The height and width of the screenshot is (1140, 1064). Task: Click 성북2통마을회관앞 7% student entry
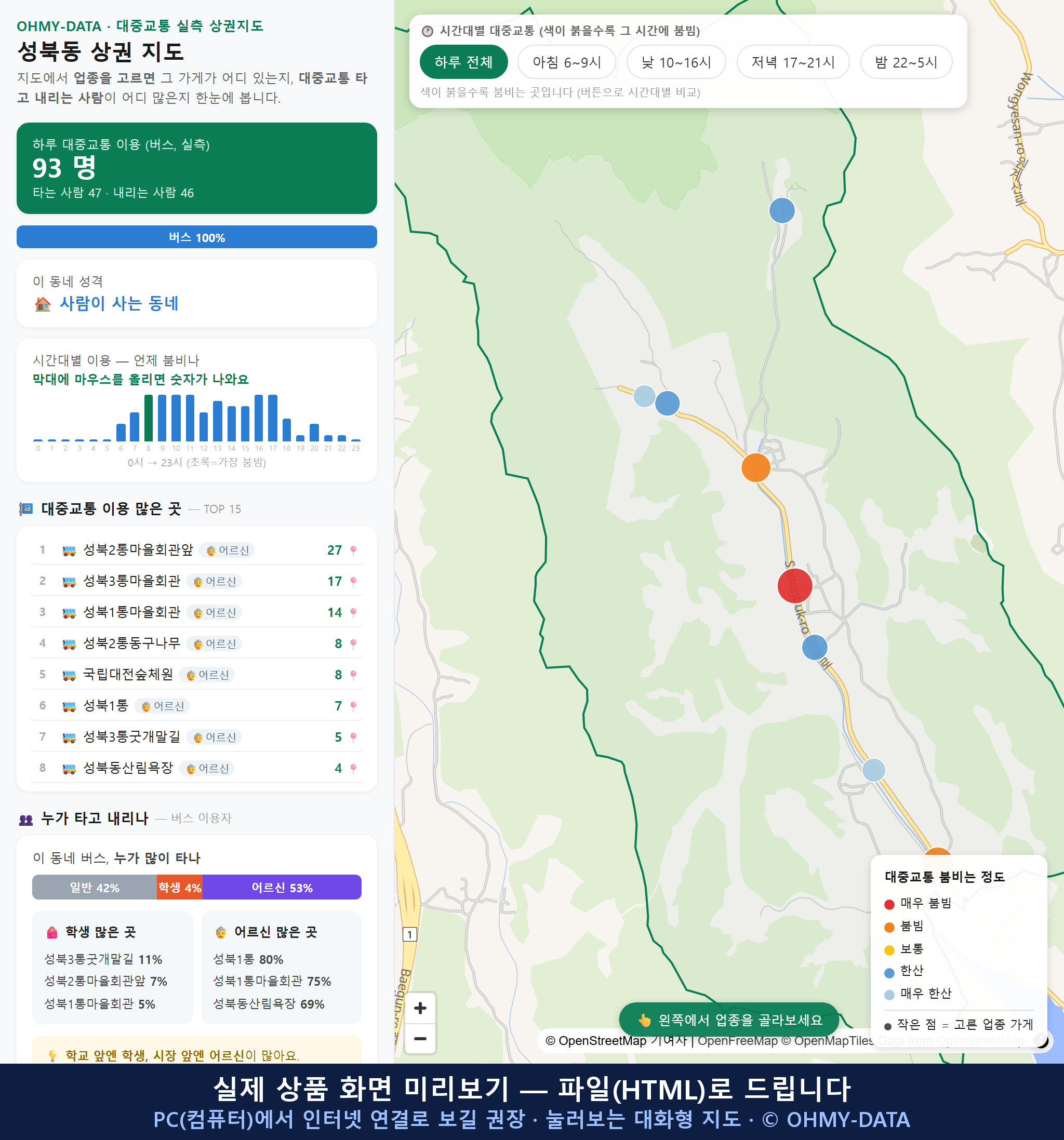click(x=105, y=981)
